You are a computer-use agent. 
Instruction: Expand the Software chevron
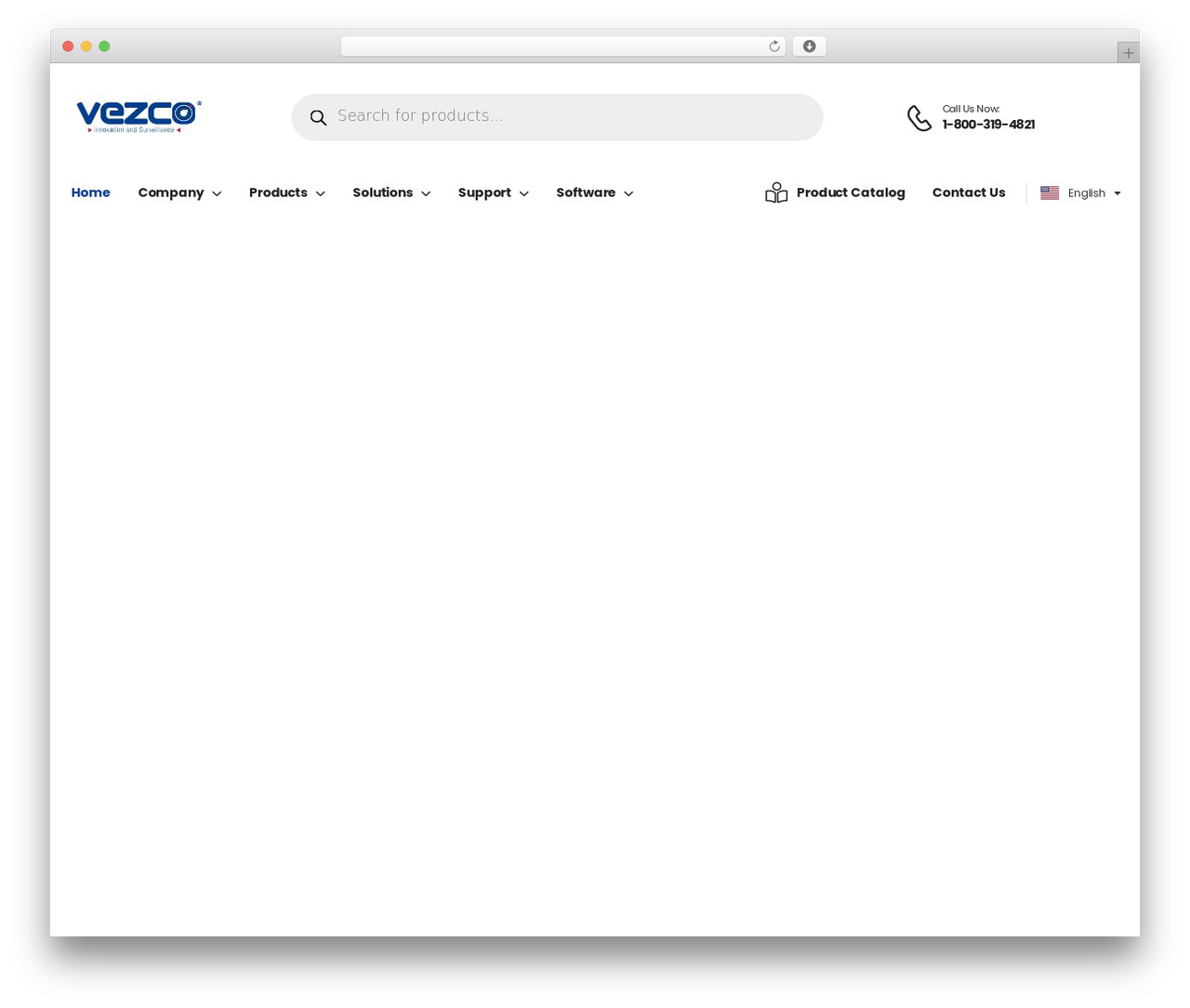[628, 193]
